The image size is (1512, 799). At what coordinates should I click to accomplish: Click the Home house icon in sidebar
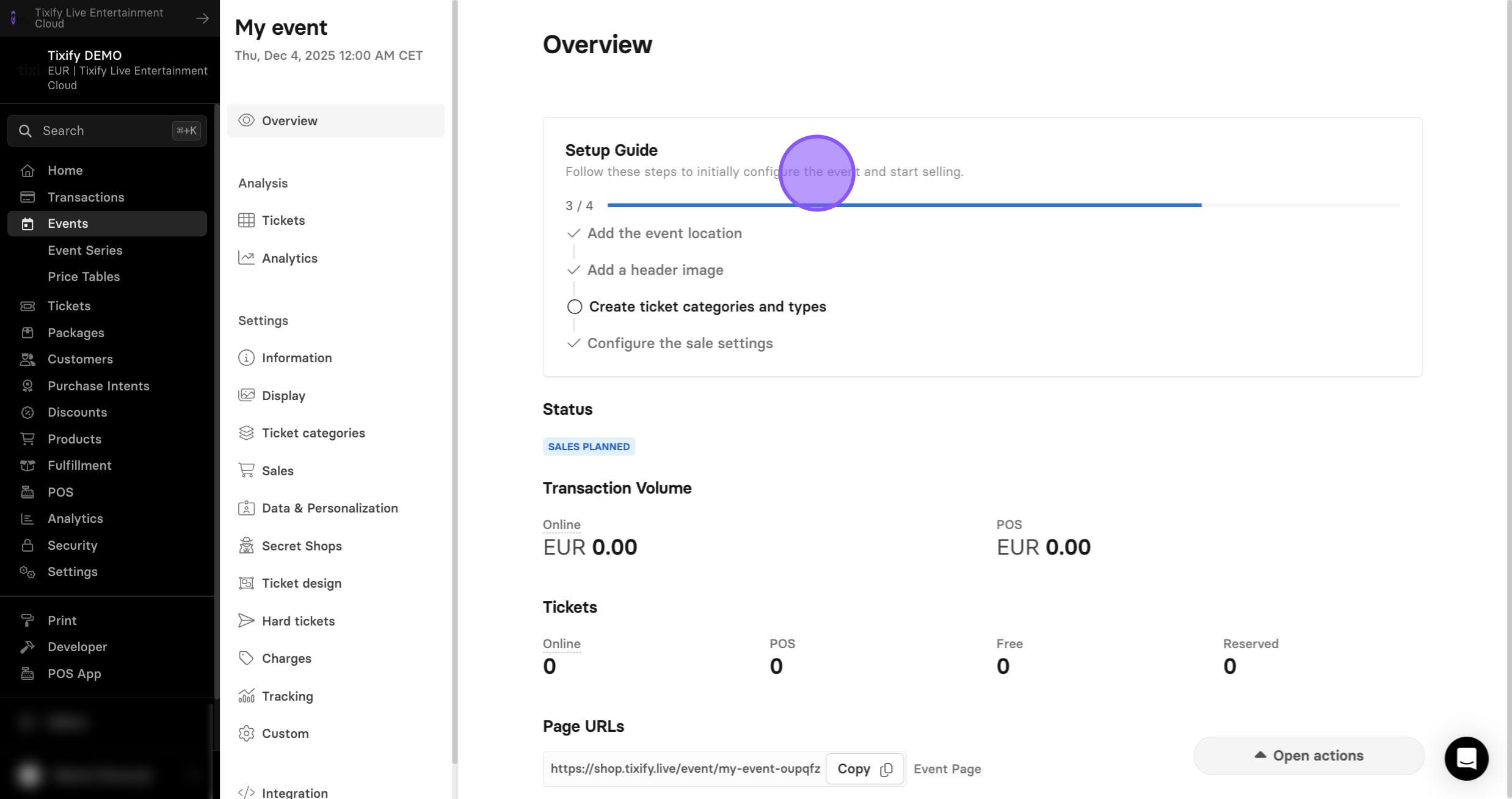[27, 170]
